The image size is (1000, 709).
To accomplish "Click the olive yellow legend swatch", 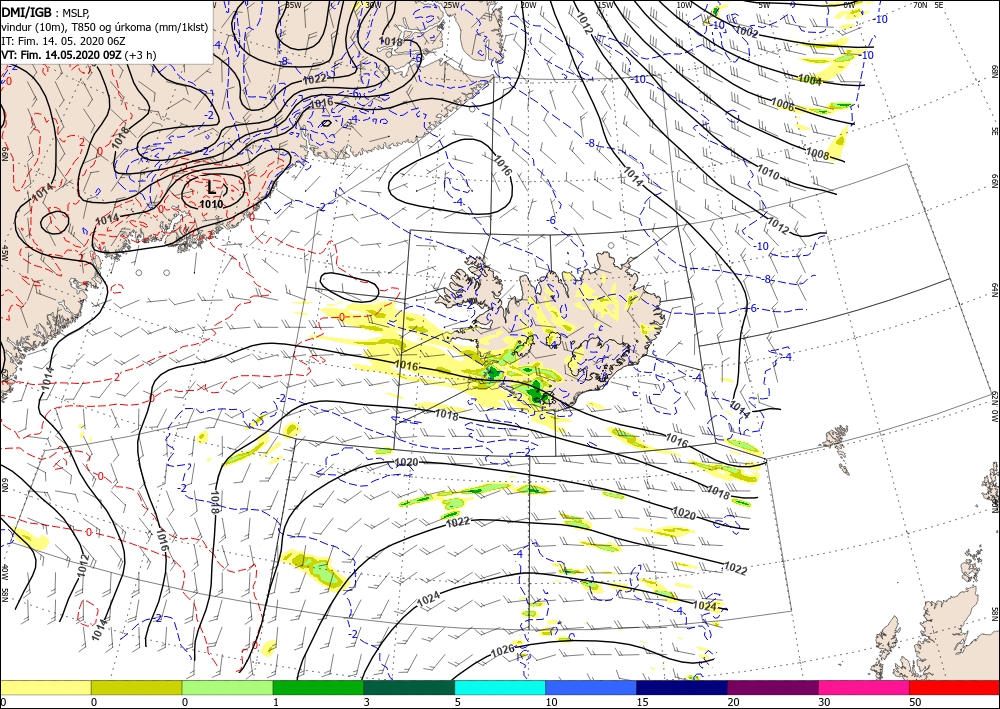I will pos(136,687).
